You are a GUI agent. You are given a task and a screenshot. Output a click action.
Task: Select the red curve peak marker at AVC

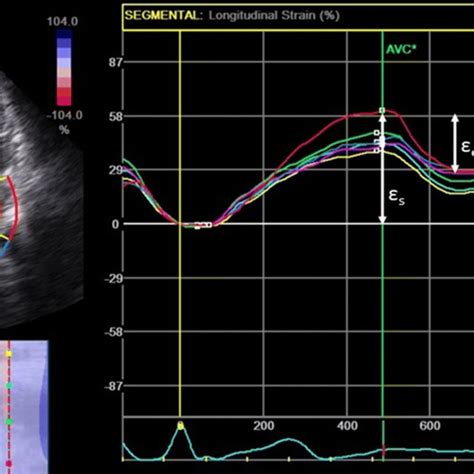(x=382, y=110)
